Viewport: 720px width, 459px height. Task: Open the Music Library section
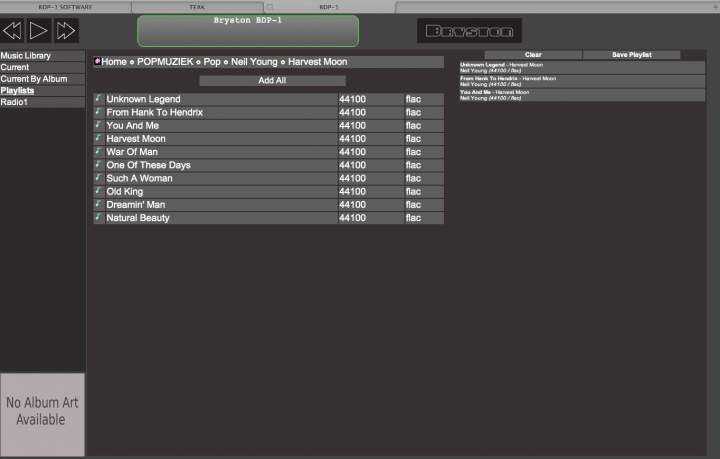click(42, 56)
